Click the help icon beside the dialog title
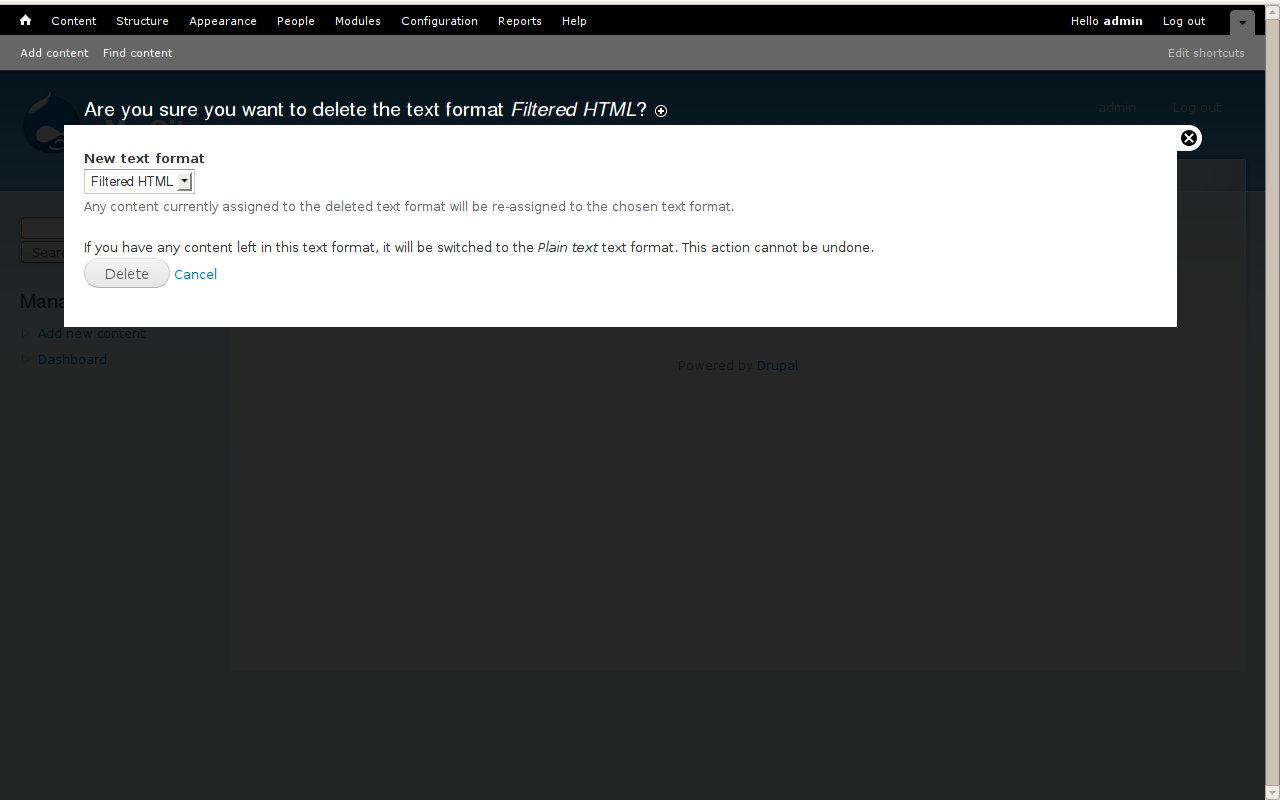1280x800 pixels. click(660, 111)
